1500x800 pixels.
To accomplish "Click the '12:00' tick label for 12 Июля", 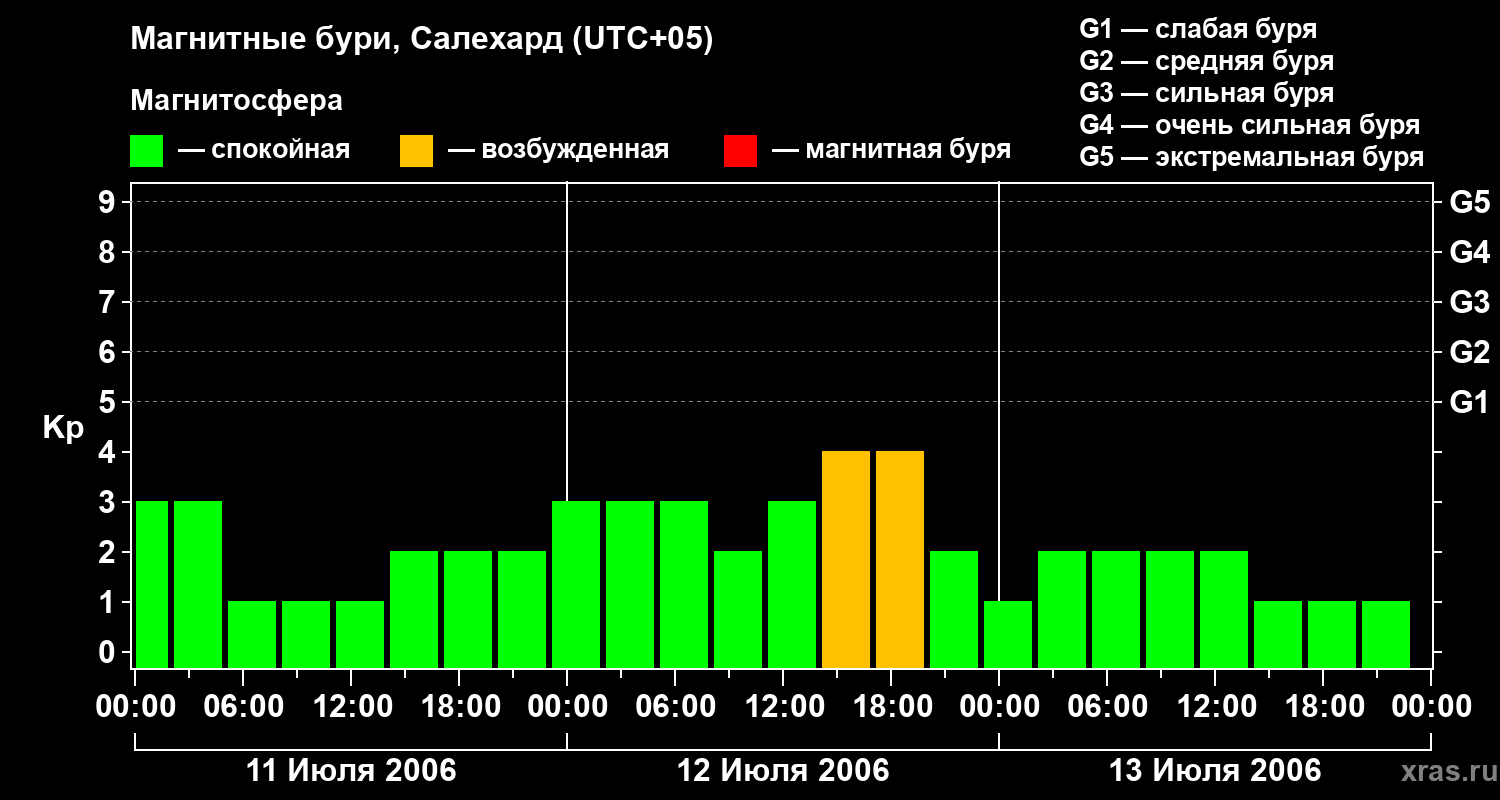I will pyautogui.click(x=784, y=707).
